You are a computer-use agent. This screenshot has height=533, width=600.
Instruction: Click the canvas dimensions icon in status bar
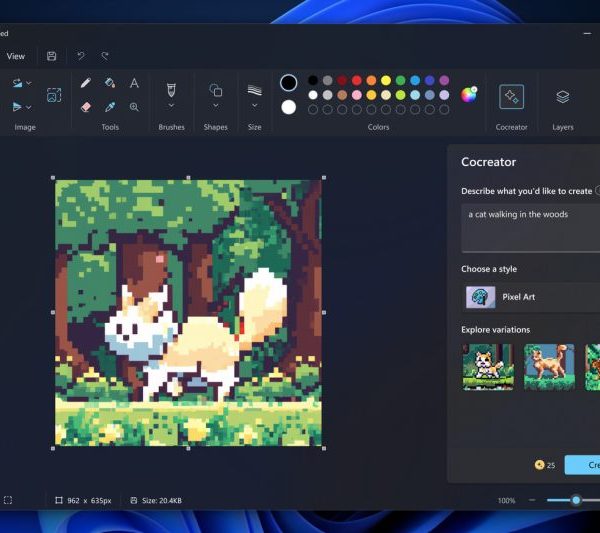(x=59, y=500)
